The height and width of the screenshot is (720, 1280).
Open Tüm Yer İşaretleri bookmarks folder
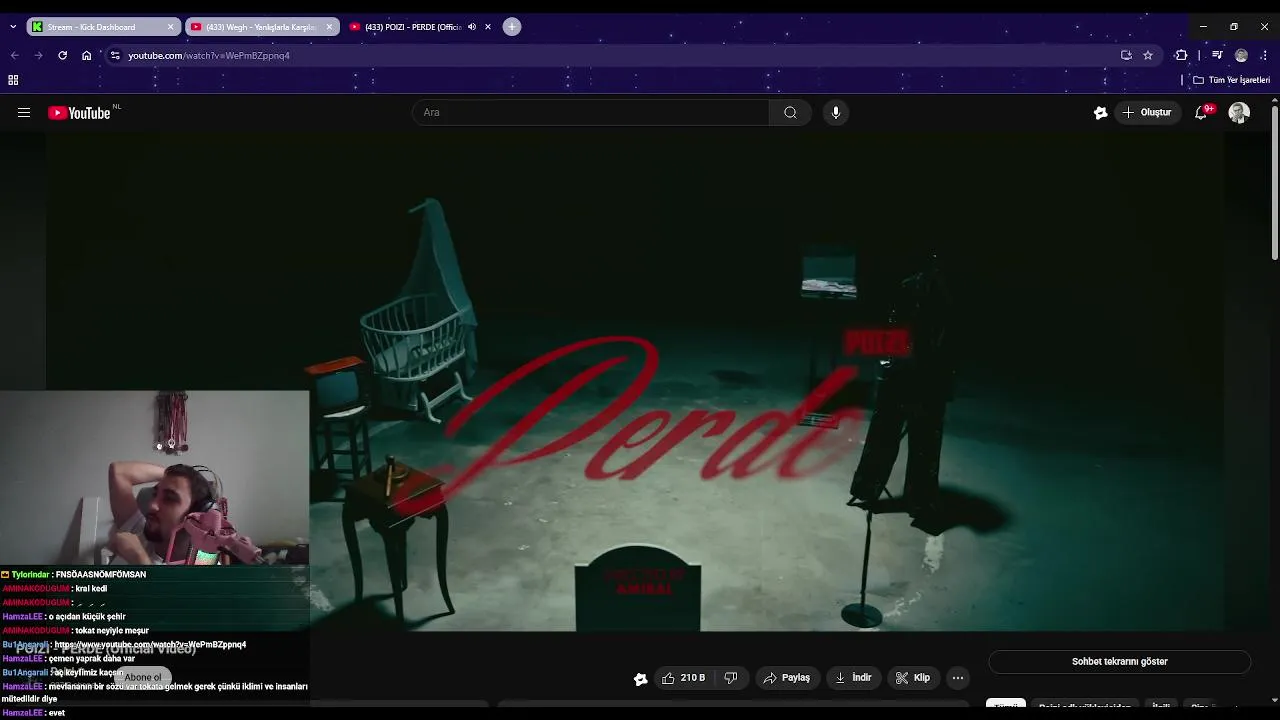coord(1232,80)
